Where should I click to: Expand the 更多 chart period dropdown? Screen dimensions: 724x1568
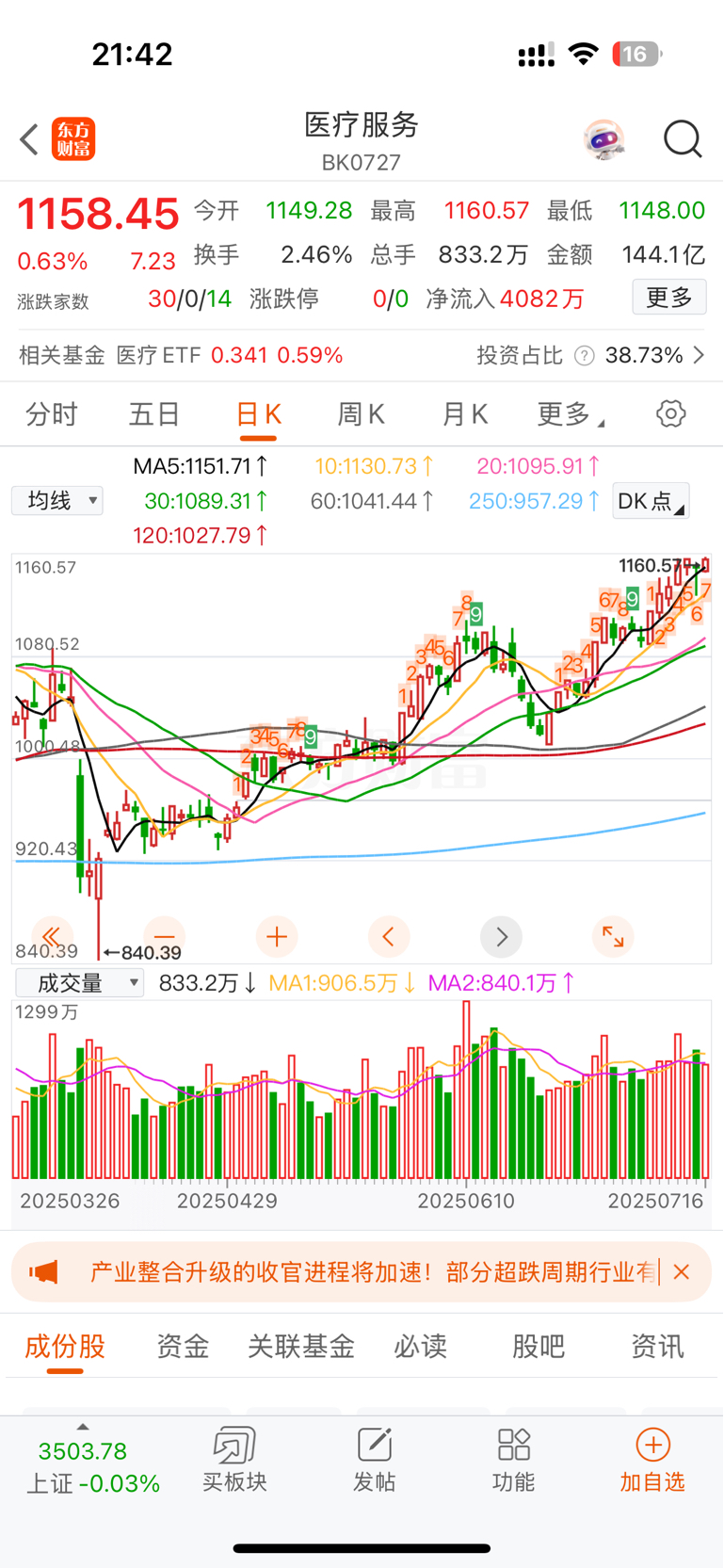571,414
